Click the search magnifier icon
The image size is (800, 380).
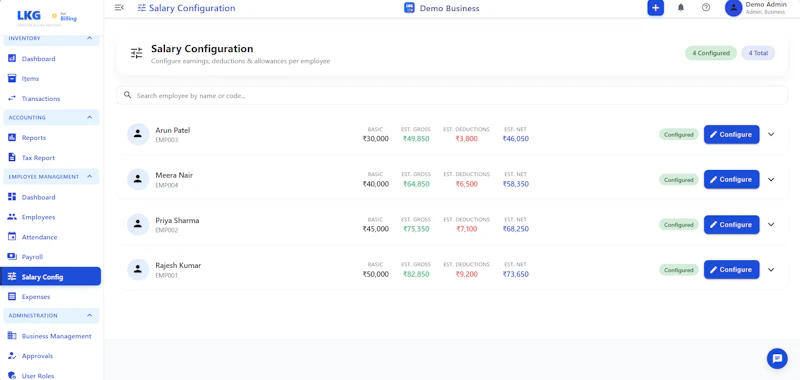coord(128,95)
